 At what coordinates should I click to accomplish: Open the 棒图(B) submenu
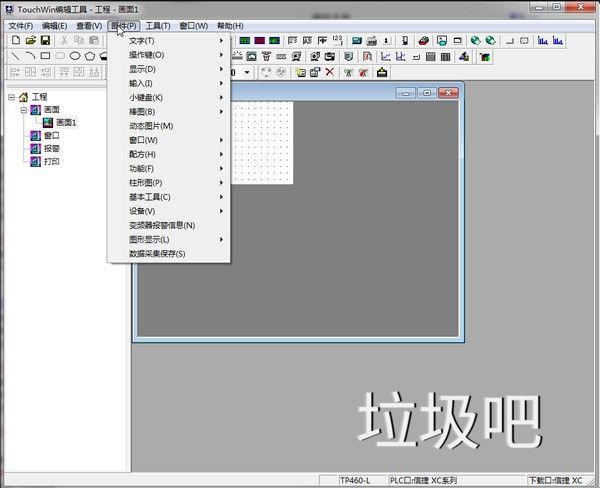[x=169, y=111]
